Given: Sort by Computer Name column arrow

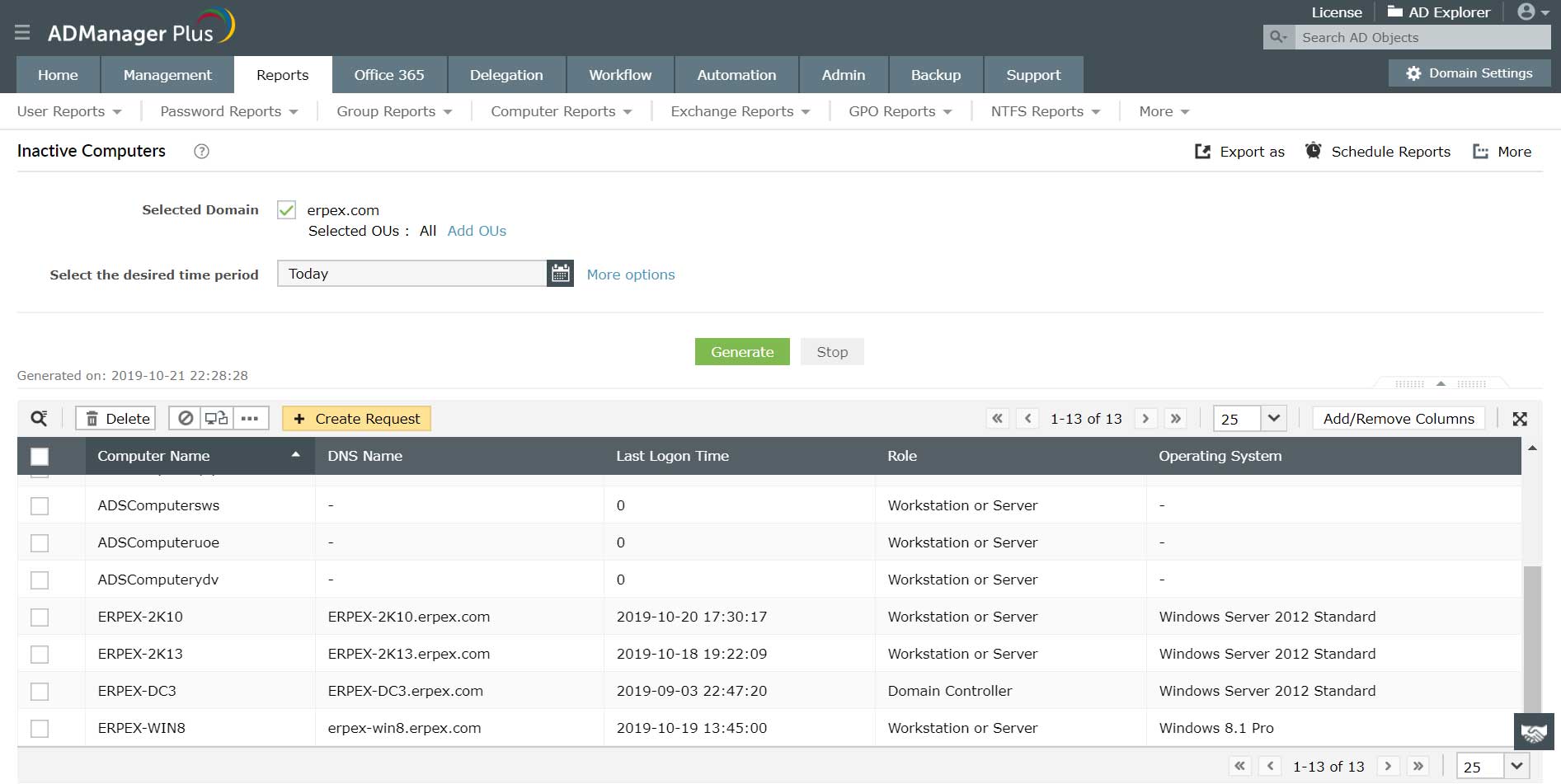Looking at the screenshot, I should click(295, 455).
